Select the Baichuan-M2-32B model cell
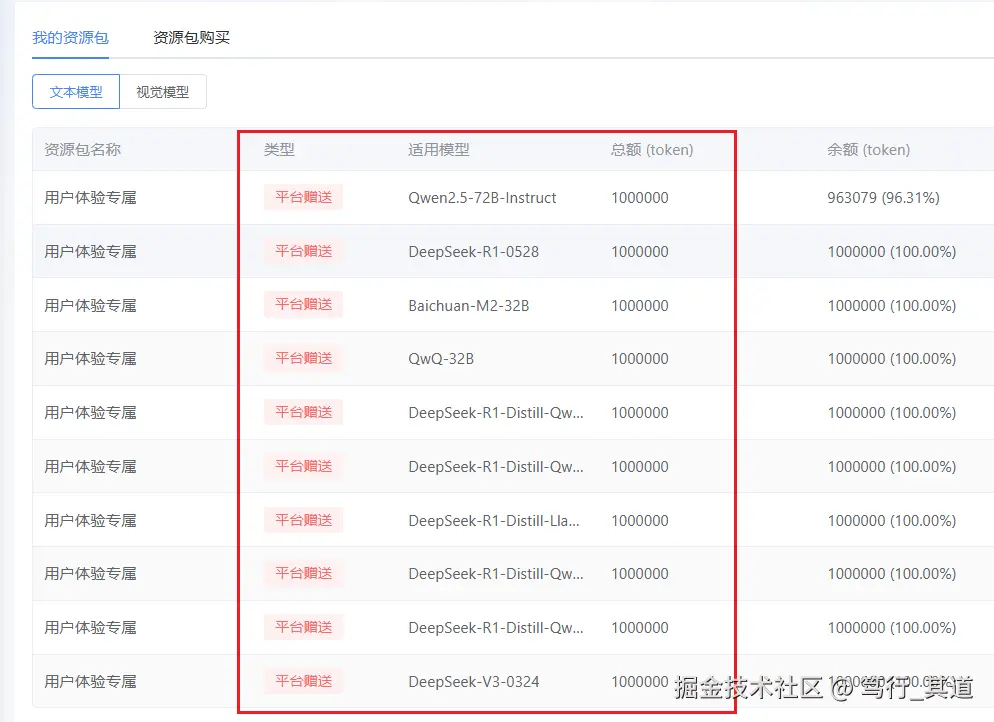The height and width of the screenshot is (722, 994). click(468, 306)
